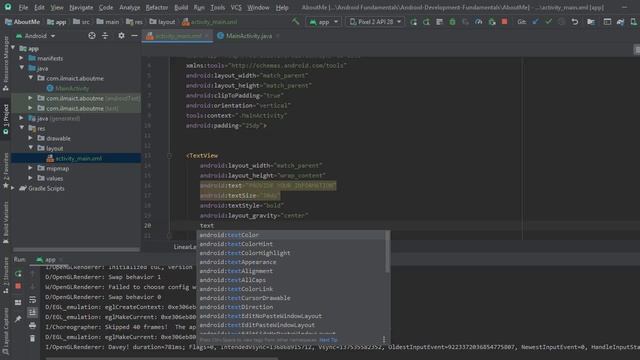Open Project panel settings gear
Viewport: 640px width, 360px height.
121,36
